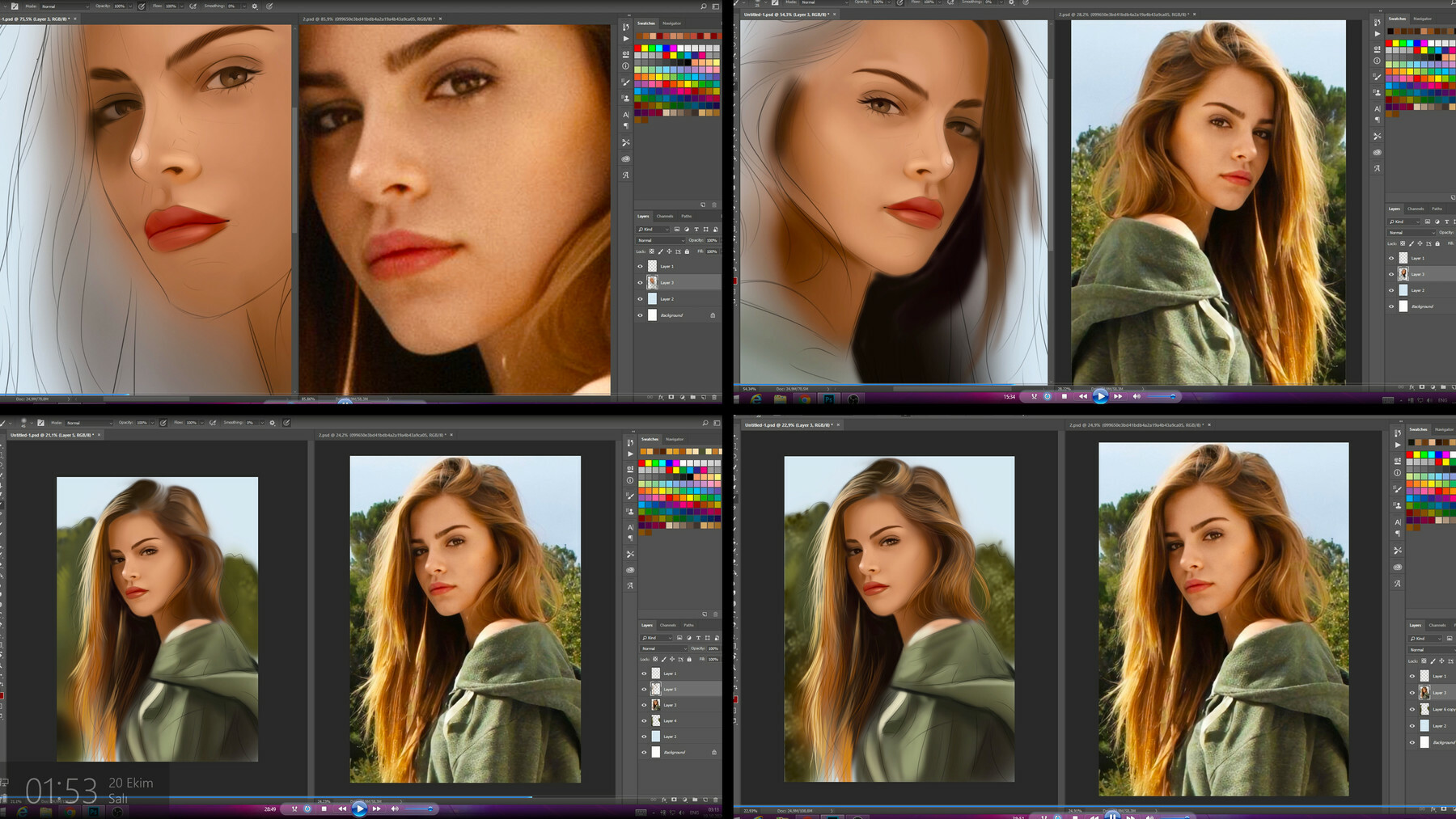Stop playback in bottom-left window's media player
The image size is (1456, 819).
(x=324, y=808)
